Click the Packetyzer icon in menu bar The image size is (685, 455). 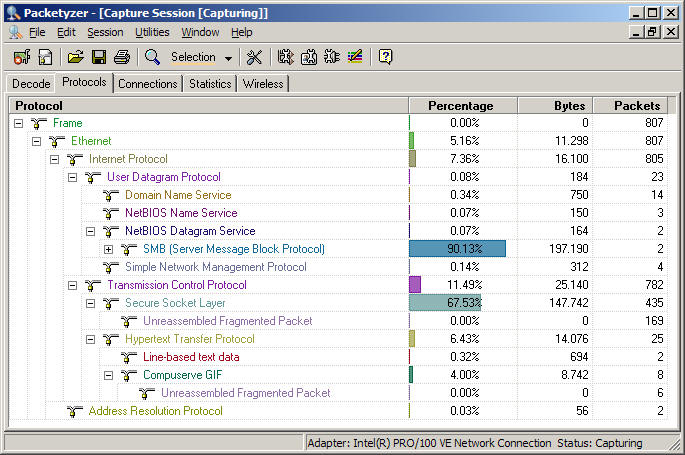pos(16,32)
